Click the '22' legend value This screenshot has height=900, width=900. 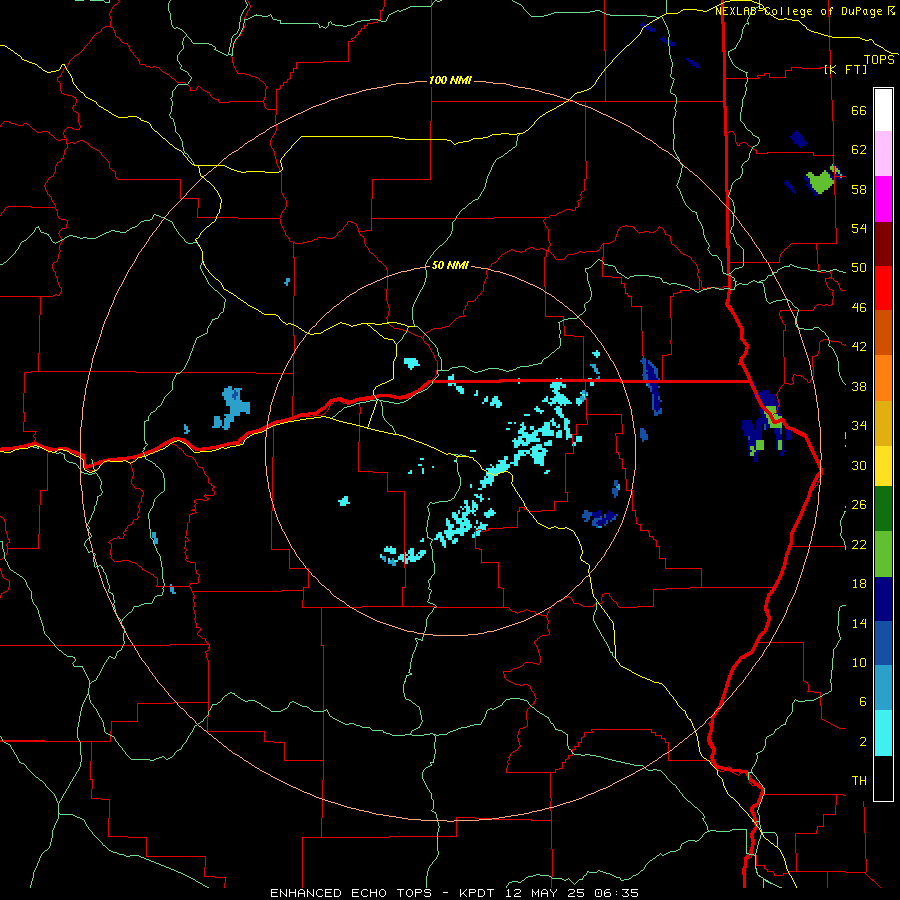[x=859, y=545]
